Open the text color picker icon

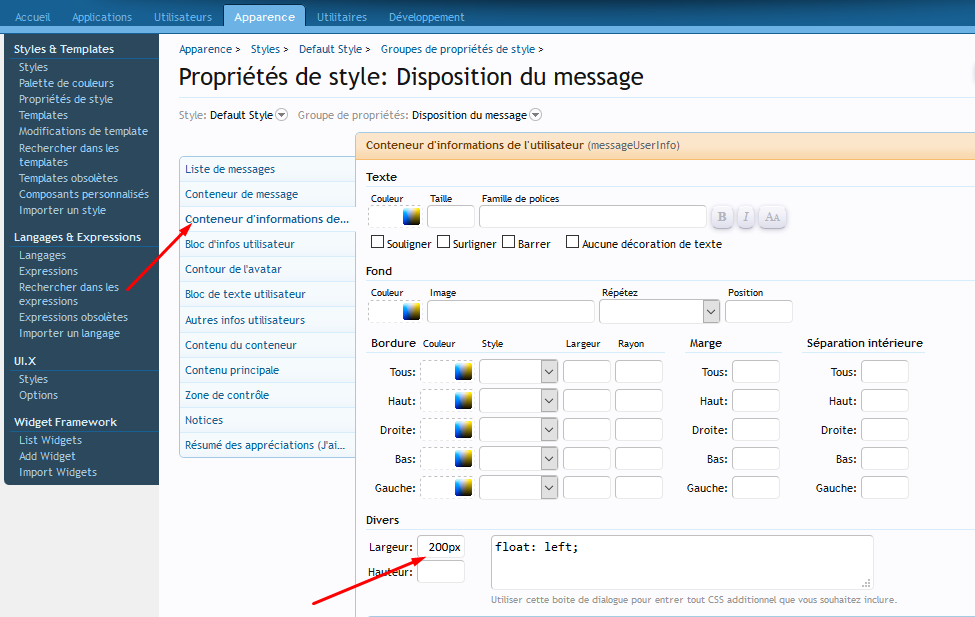pos(412,216)
